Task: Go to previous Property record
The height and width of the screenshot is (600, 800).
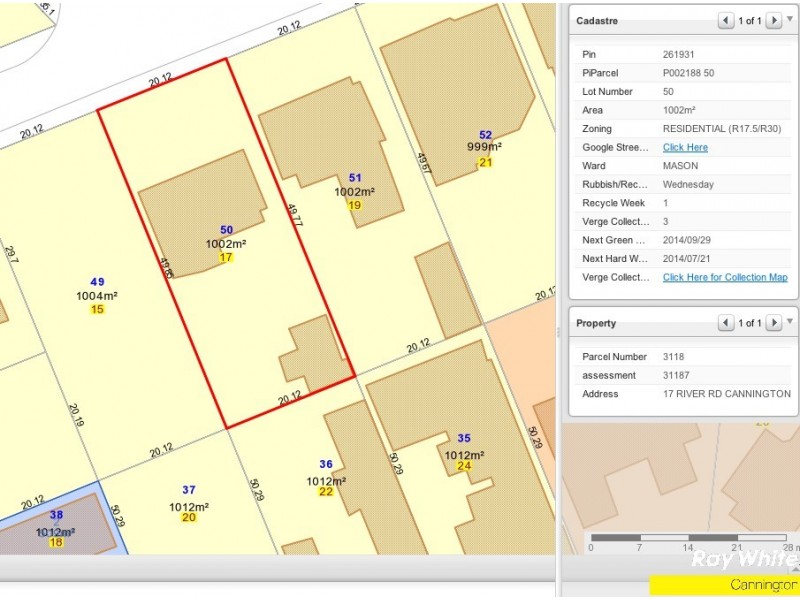Action: point(725,323)
